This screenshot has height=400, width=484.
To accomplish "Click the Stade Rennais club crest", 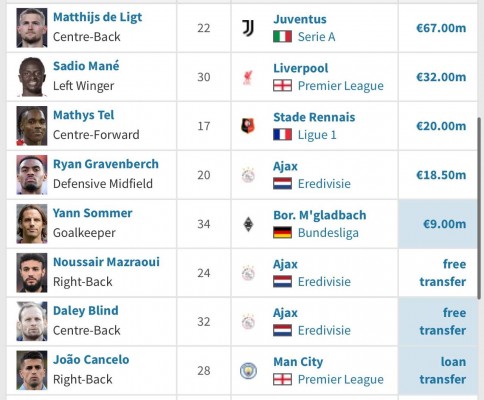I will pyautogui.click(x=248, y=126).
